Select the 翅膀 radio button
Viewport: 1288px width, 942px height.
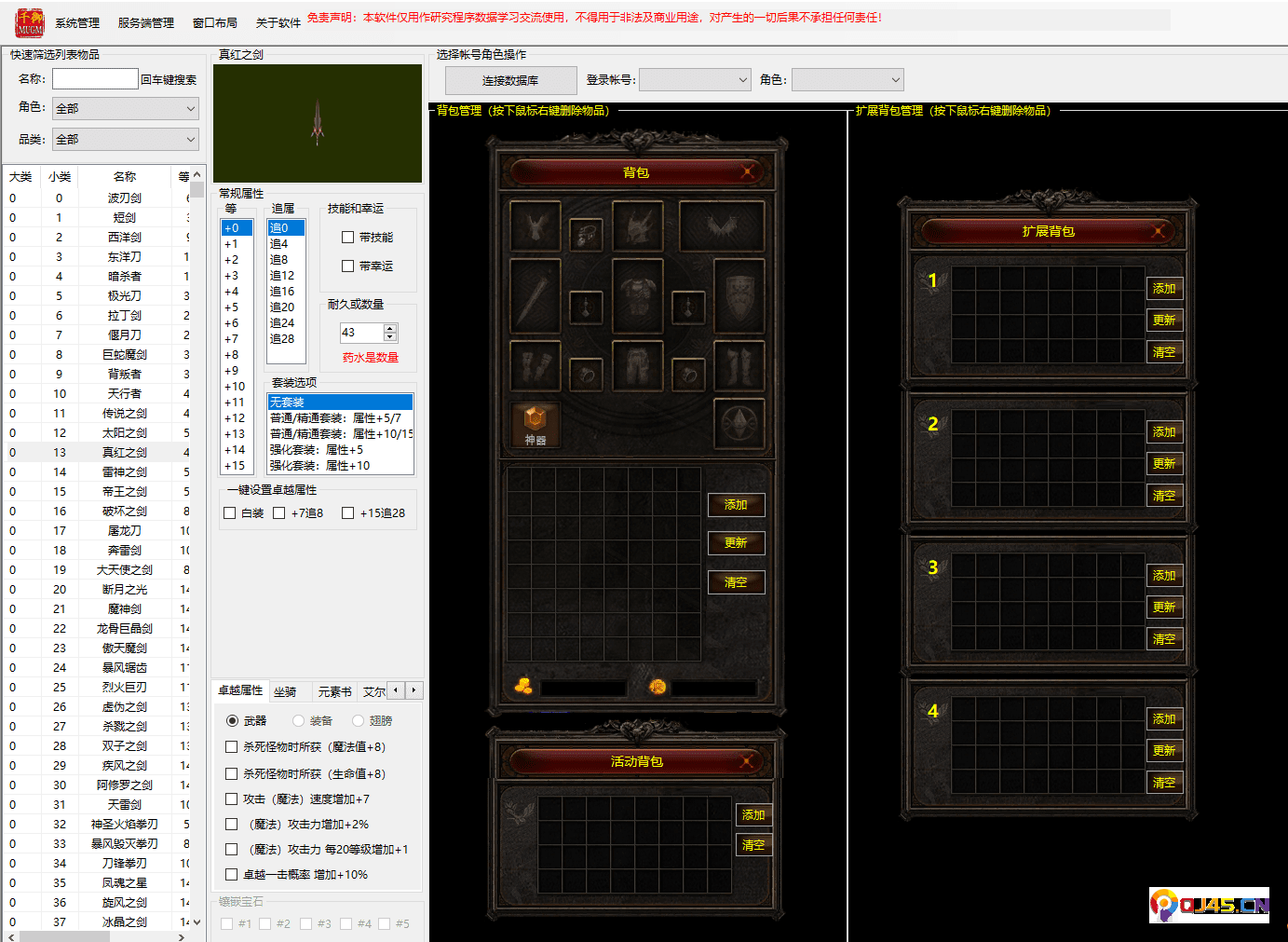pos(358,721)
